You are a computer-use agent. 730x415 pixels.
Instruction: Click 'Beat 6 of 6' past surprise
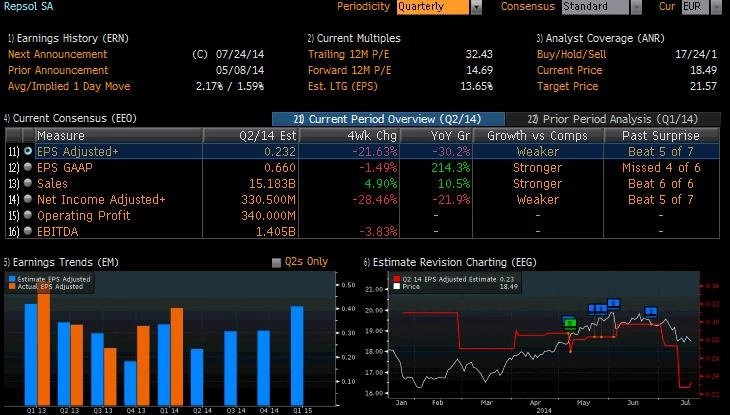click(661, 183)
